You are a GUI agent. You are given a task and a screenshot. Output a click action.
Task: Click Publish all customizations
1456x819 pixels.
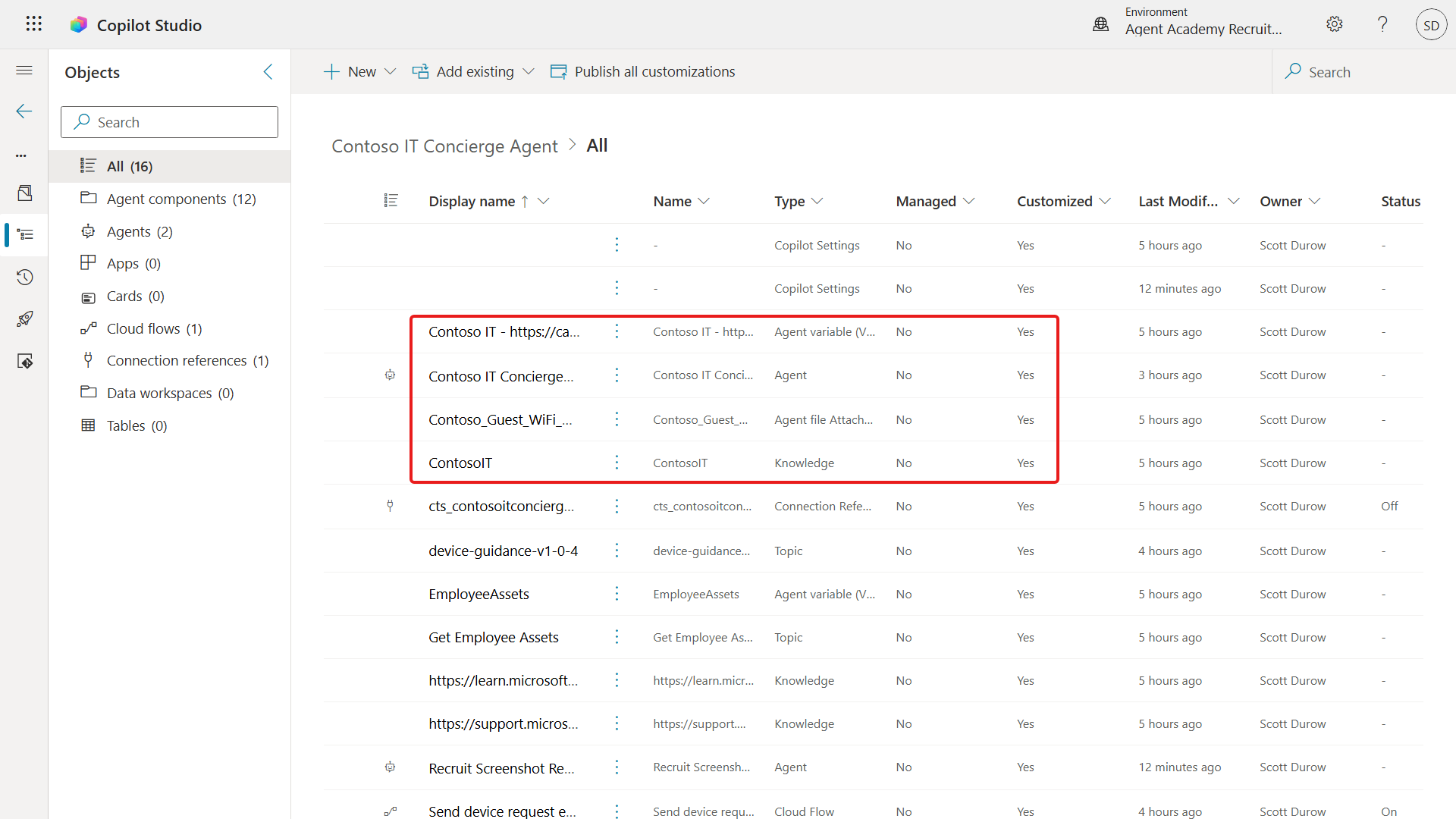click(x=643, y=71)
